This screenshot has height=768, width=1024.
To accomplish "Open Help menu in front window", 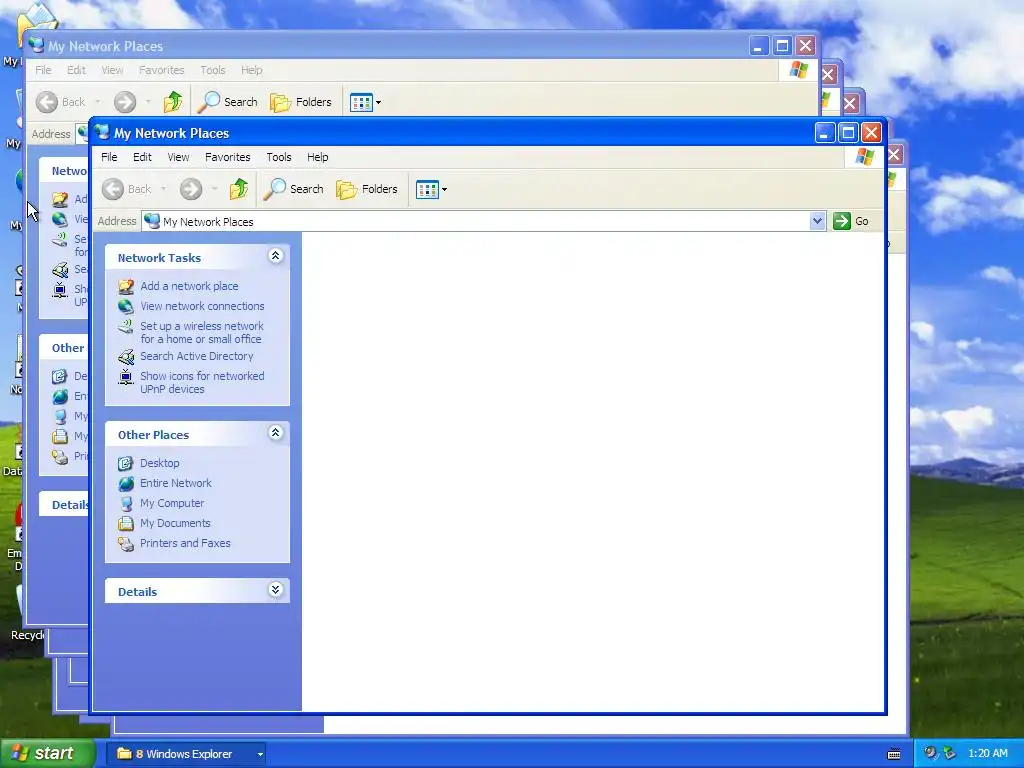I will tap(317, 157).
